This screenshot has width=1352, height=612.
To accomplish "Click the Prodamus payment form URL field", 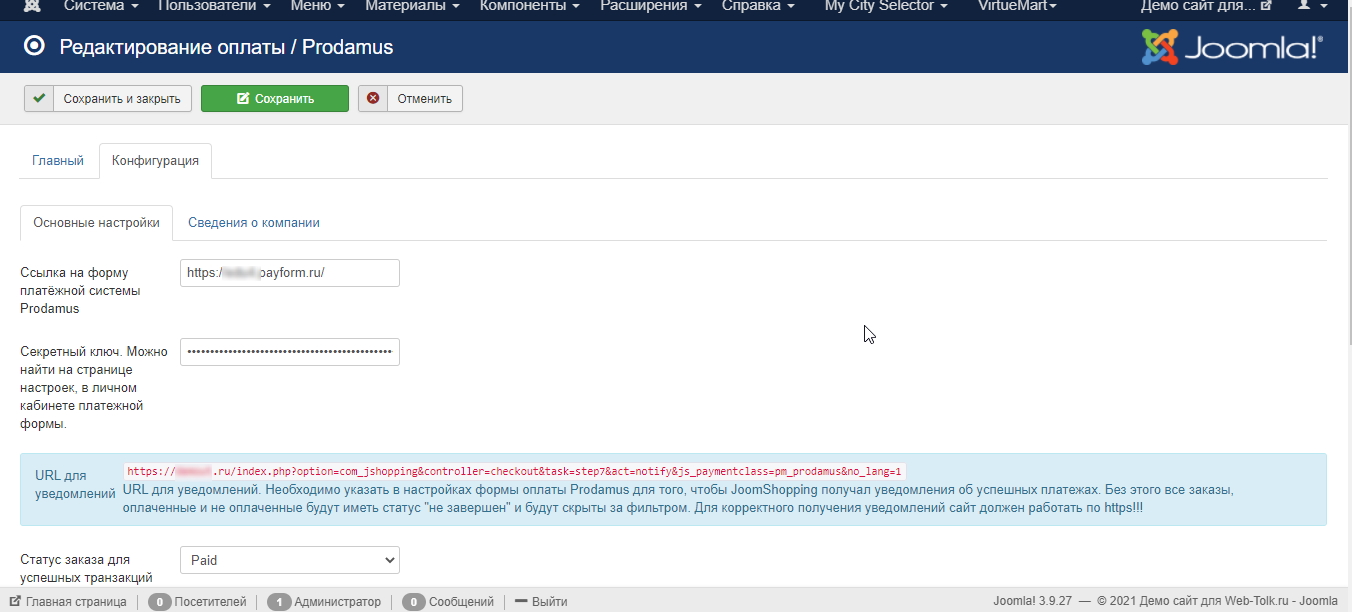I will 290,273.
